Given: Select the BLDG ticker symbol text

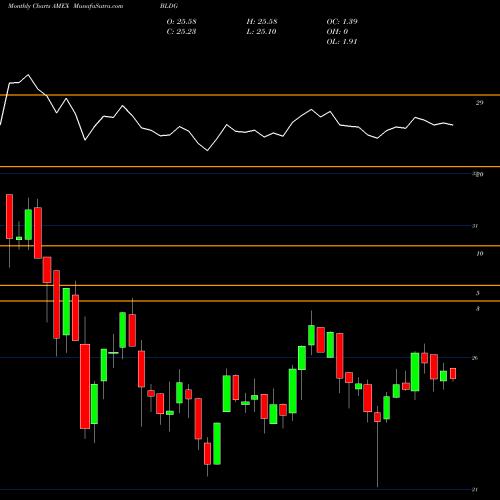Looking at the screenshot, I should point(169,6).
